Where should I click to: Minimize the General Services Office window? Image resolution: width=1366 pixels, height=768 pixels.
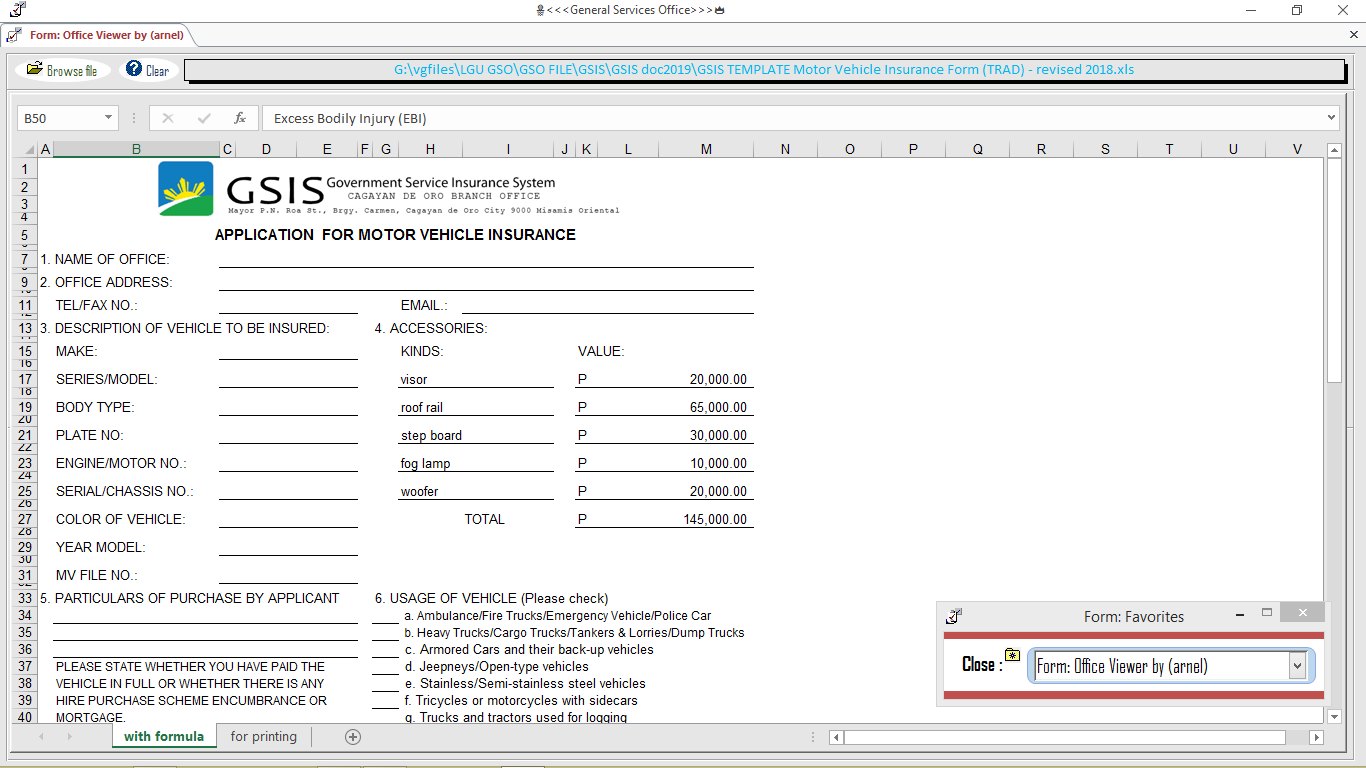click(1251, 10)
